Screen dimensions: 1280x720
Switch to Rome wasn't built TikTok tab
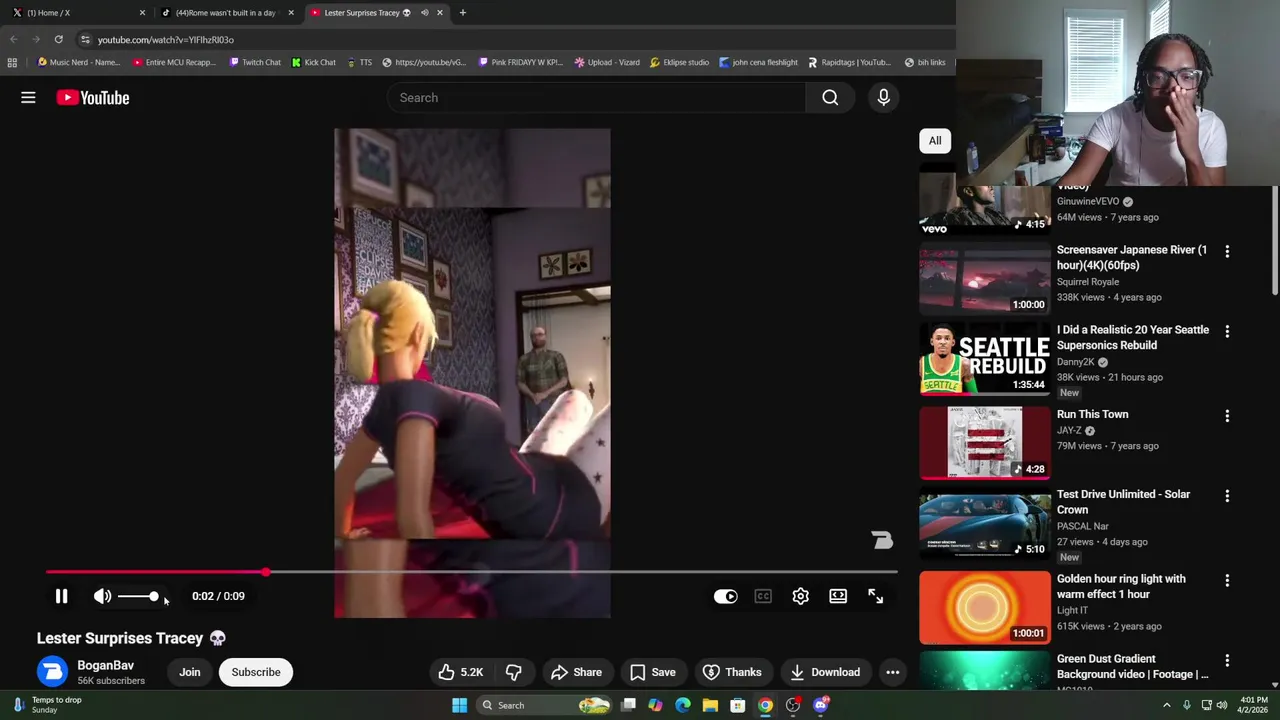225,13
